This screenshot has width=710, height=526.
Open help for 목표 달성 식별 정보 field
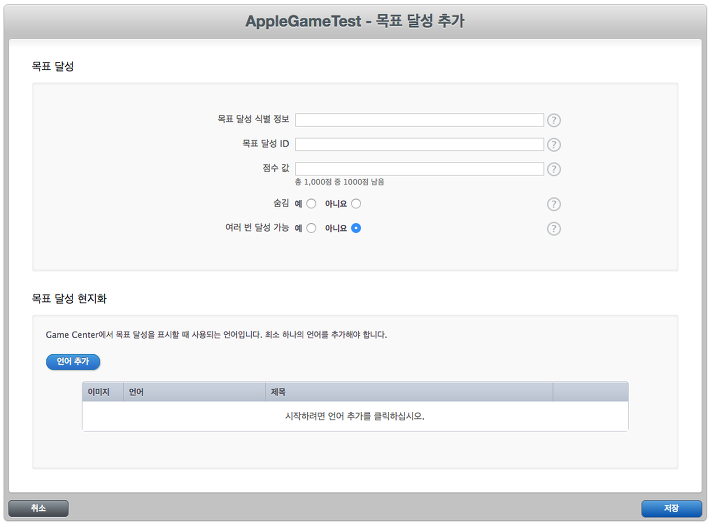click(x=553, y=120)
